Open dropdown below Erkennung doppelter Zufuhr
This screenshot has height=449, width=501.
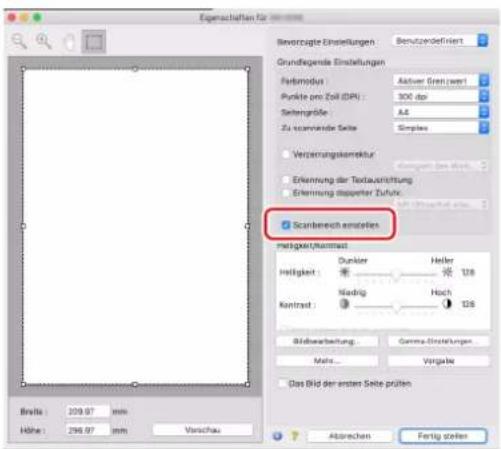(x=440, y=204)
